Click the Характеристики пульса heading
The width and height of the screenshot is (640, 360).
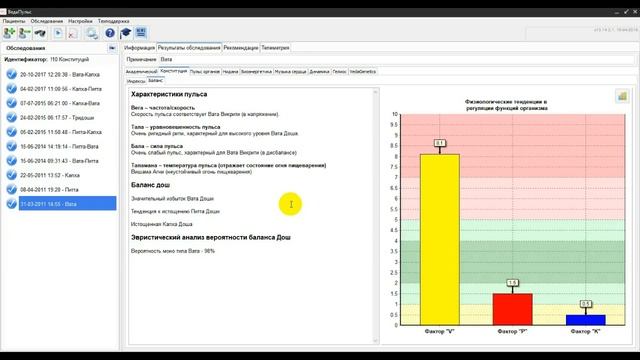tap(169, 94)
